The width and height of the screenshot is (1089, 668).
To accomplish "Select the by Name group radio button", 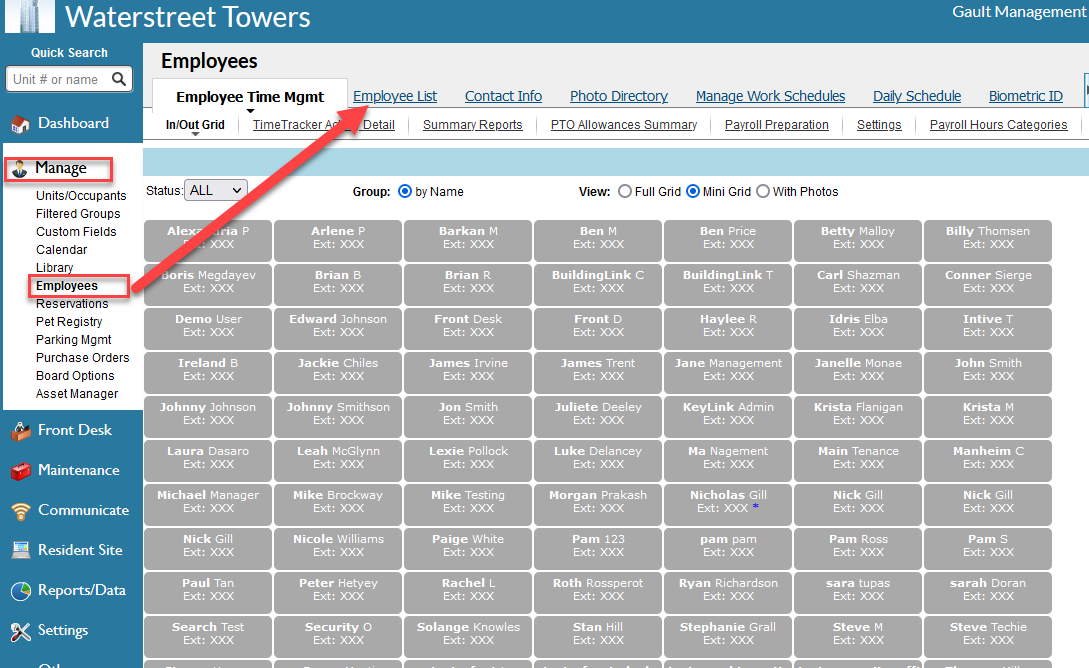I will (405, 191).
